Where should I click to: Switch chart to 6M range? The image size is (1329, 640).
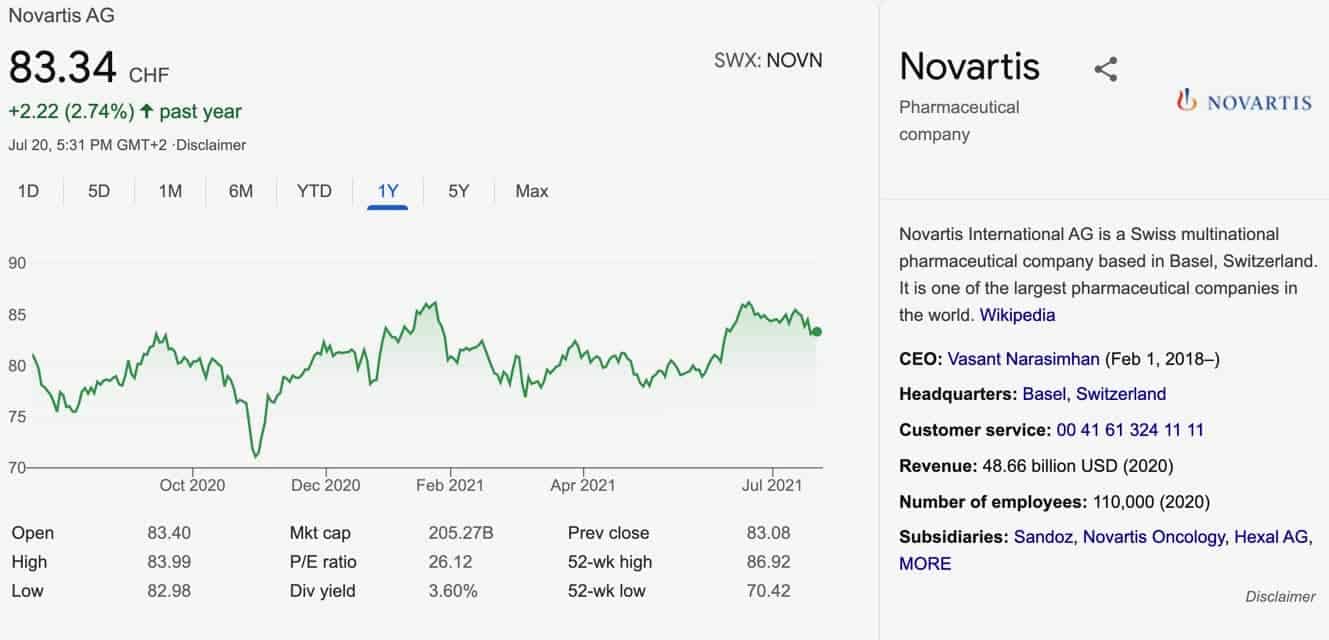(x=241, y=191)
